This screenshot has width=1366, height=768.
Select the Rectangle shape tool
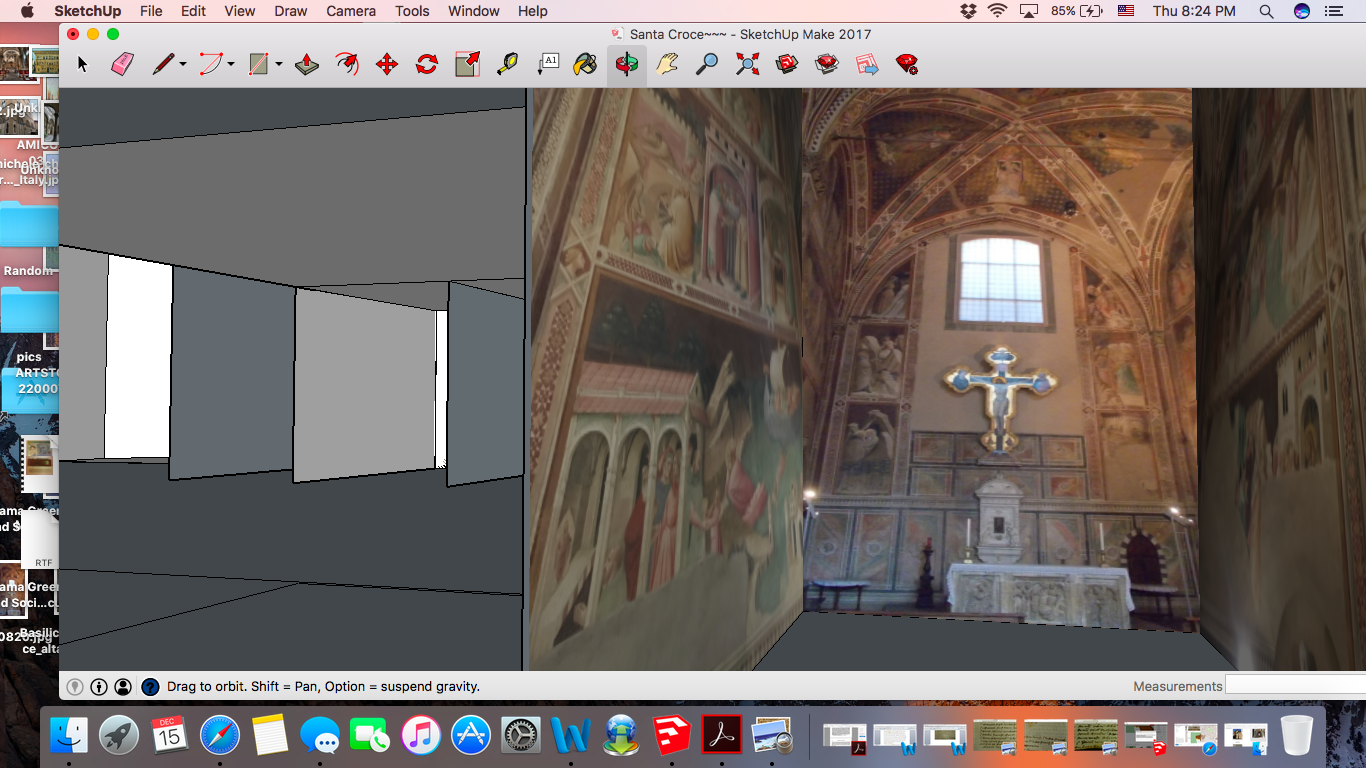click(259, 65)
